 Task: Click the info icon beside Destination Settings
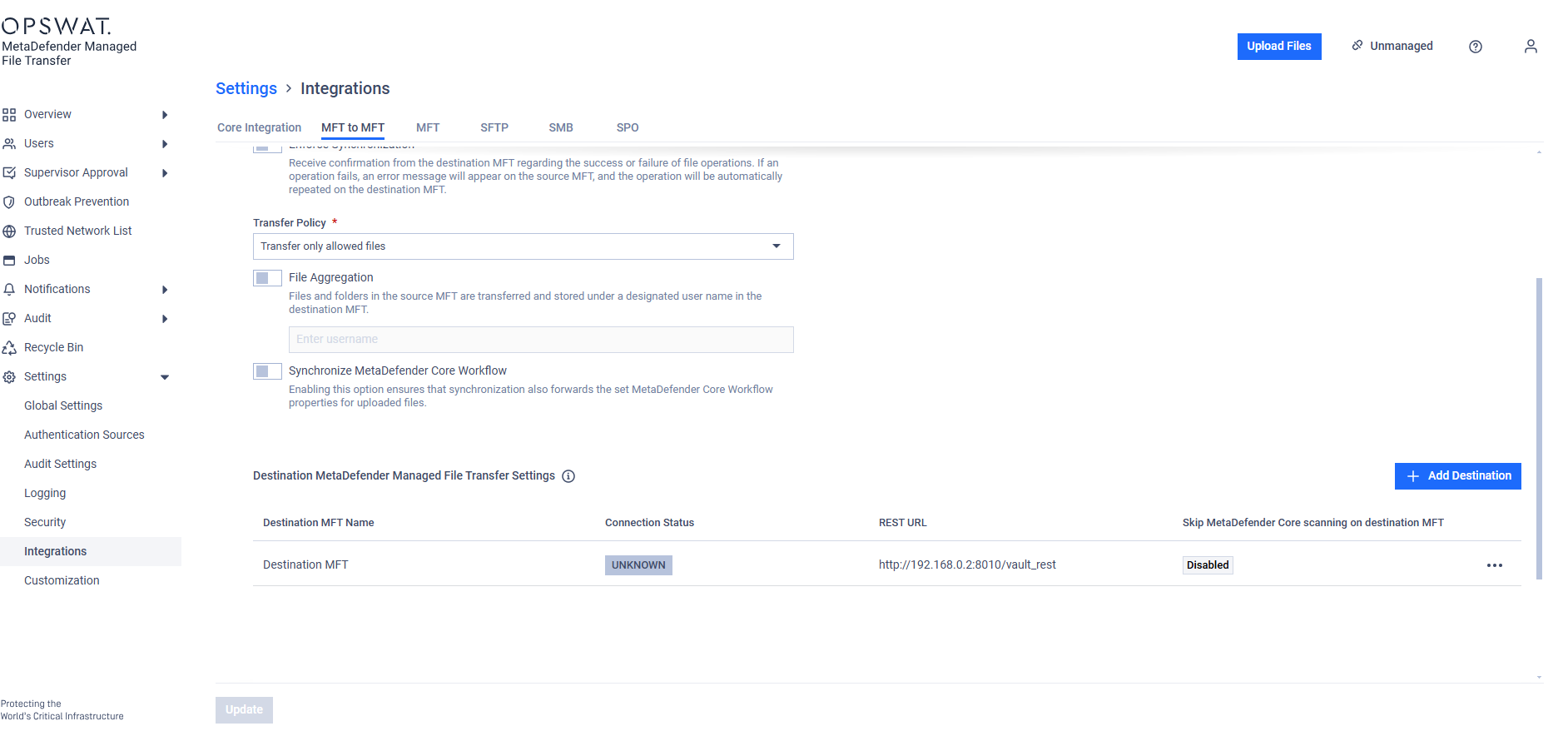568,476
